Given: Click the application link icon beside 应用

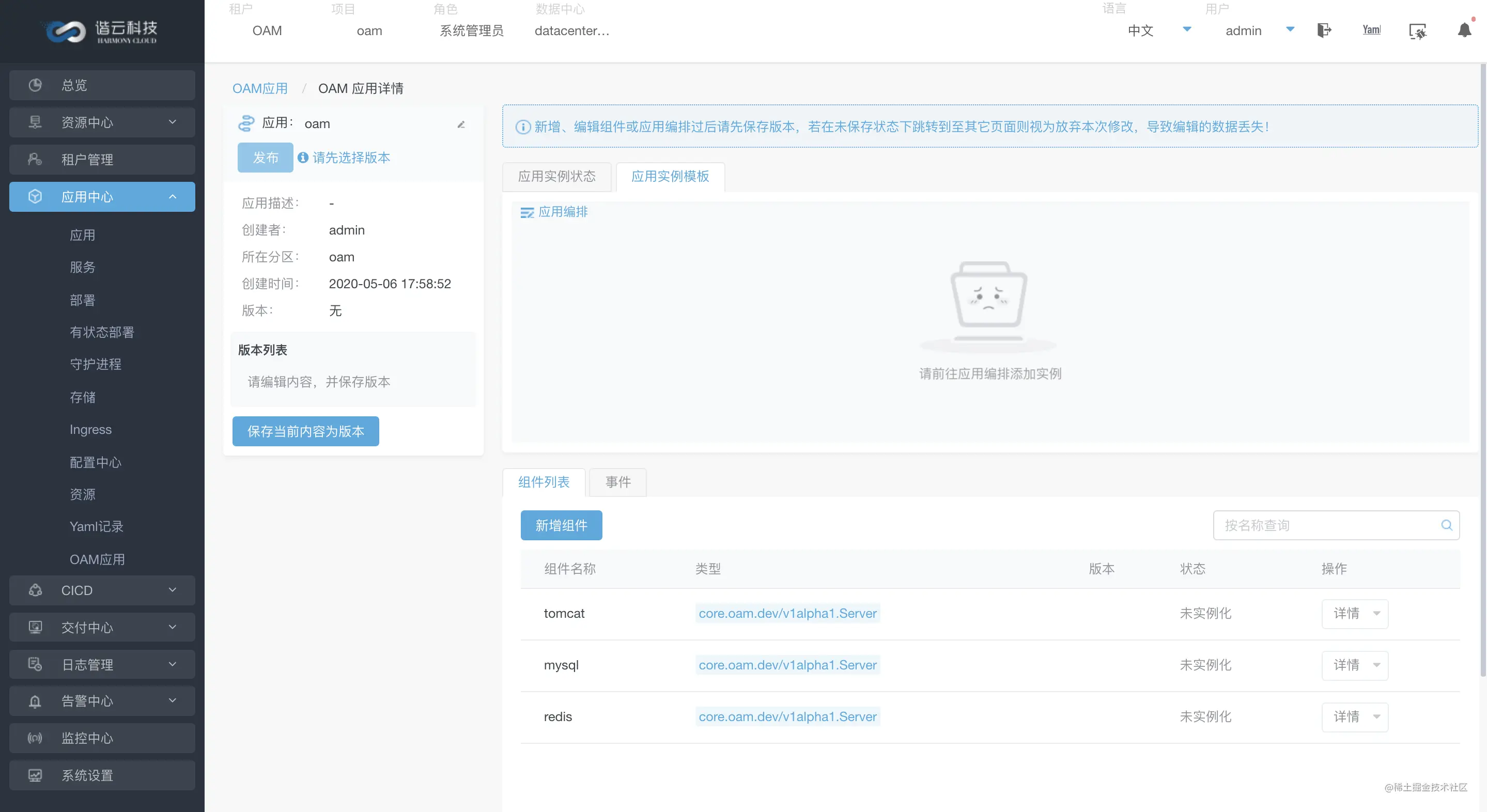Looking at the screenshot, I should [246, 123].
